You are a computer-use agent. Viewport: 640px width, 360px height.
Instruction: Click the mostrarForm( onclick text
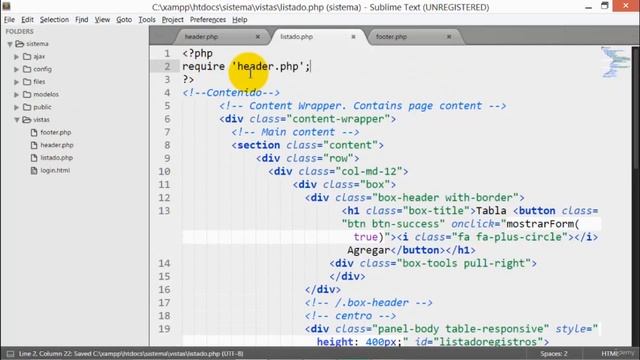[543, 224]
